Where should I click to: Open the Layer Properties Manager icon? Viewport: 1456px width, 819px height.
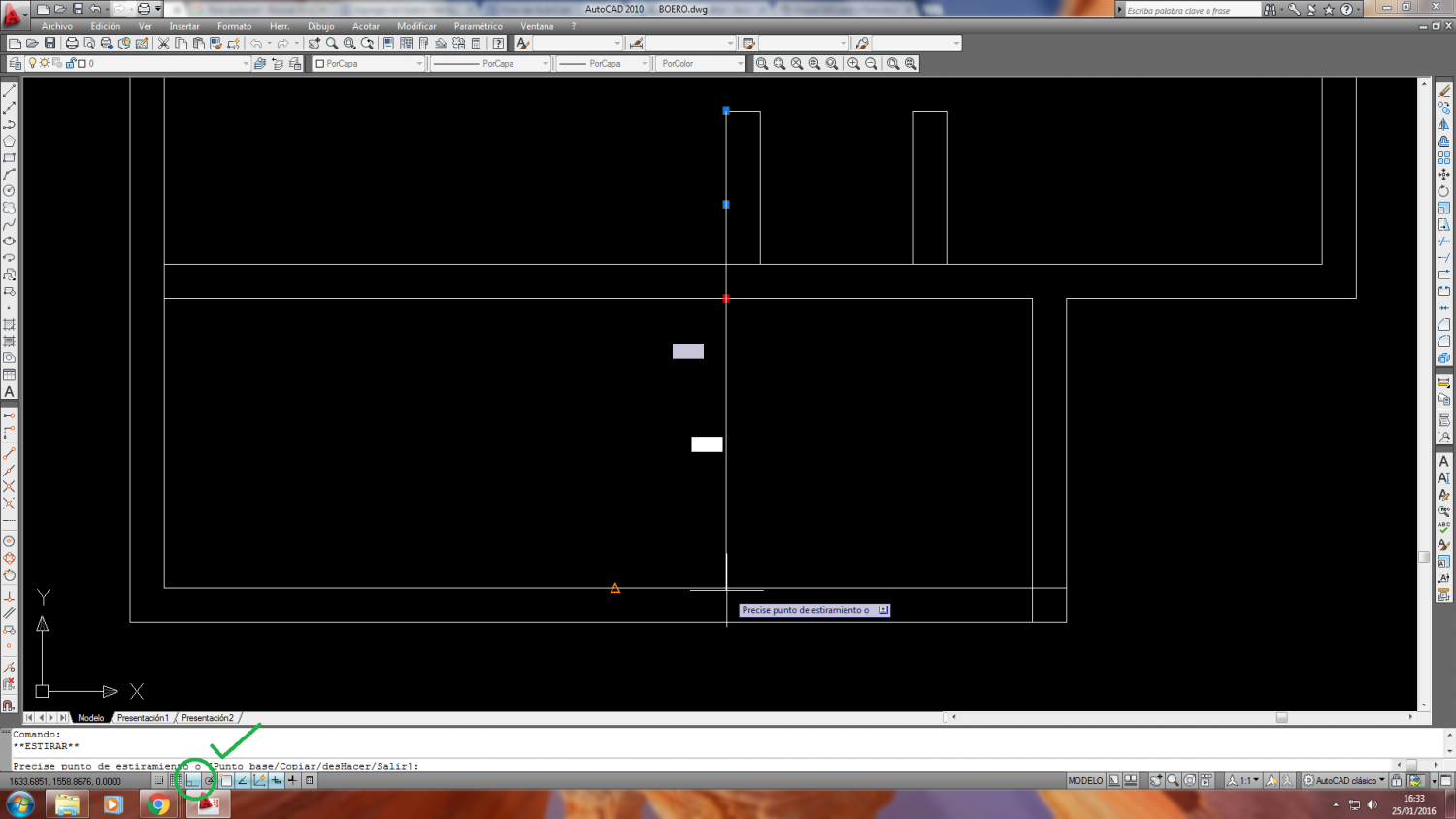click(x=15, y=63)
